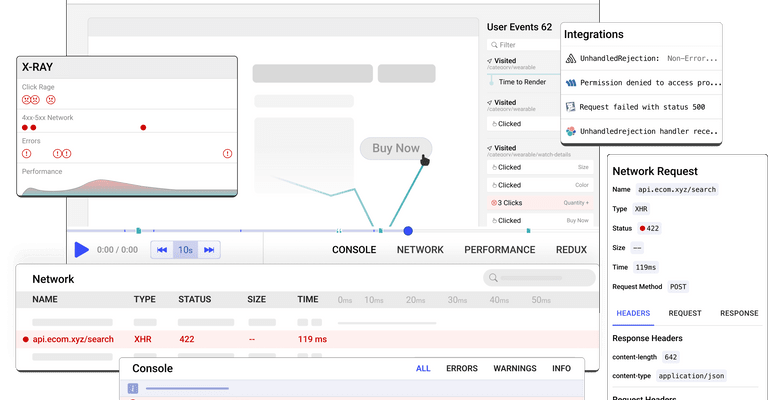The height and width of the screenshot is (400, 768).
Task: Open the CONSOLE tab
Action: pyautogui.click(x=354, y=250)
